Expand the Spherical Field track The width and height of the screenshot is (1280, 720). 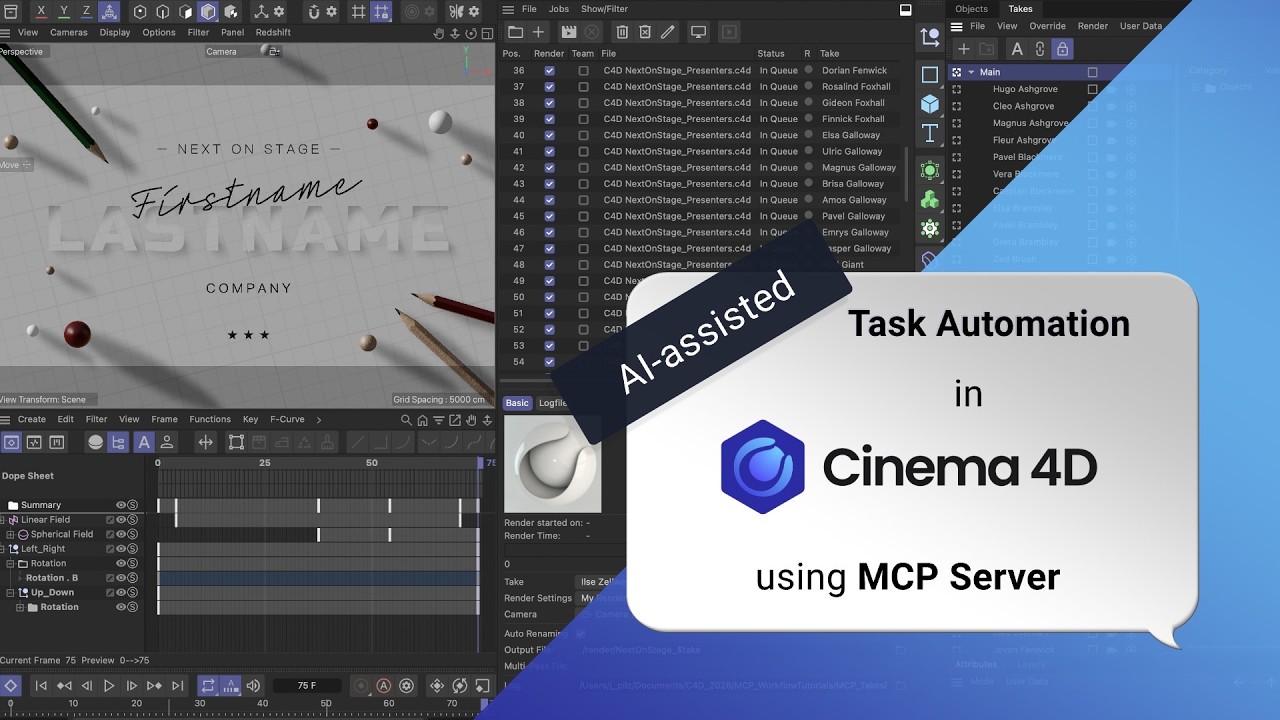[x=10, y=534]
